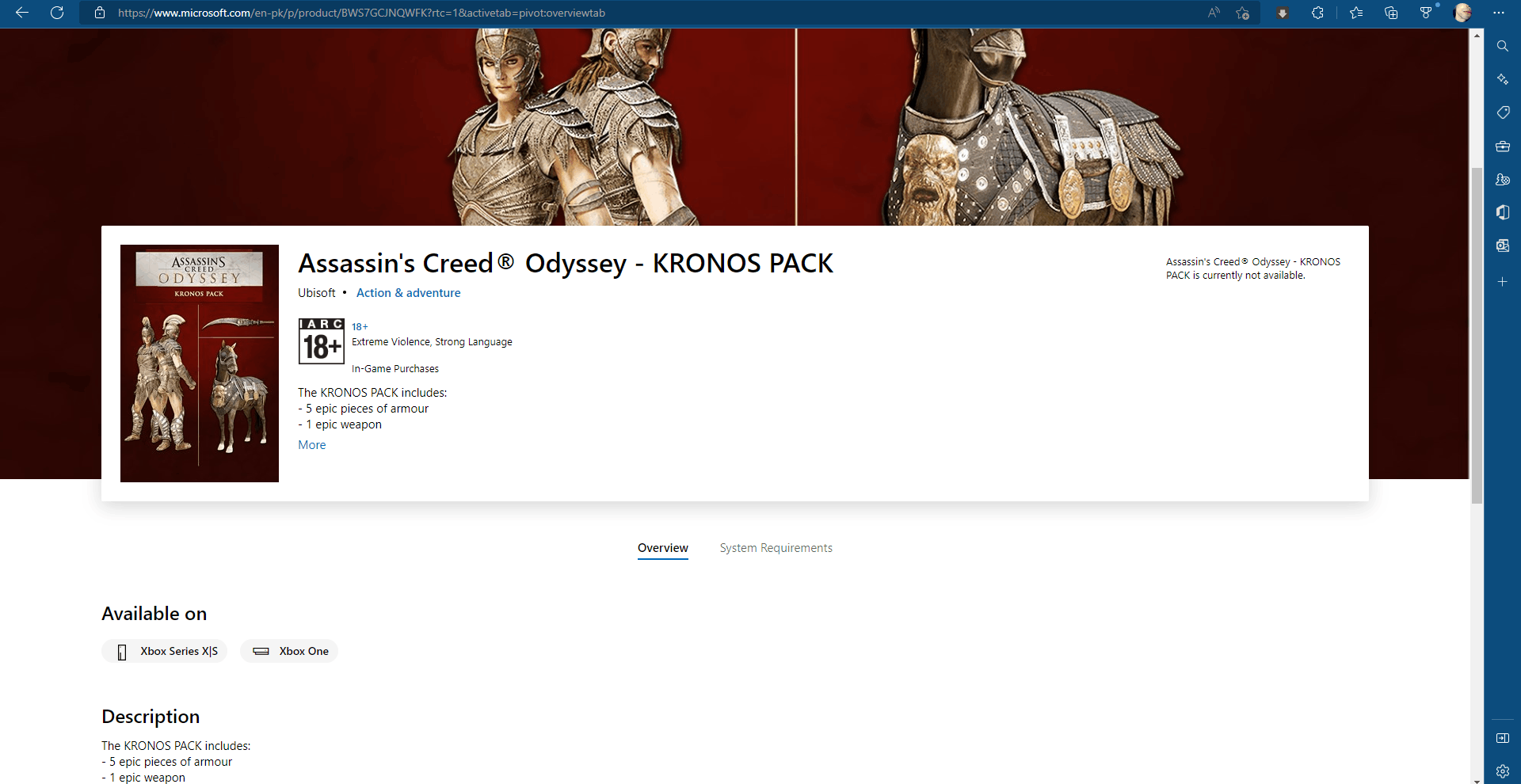Screen dimensions: 1521x784
Task: Open sidebar Search
Action: click(x=1503, y=46)
